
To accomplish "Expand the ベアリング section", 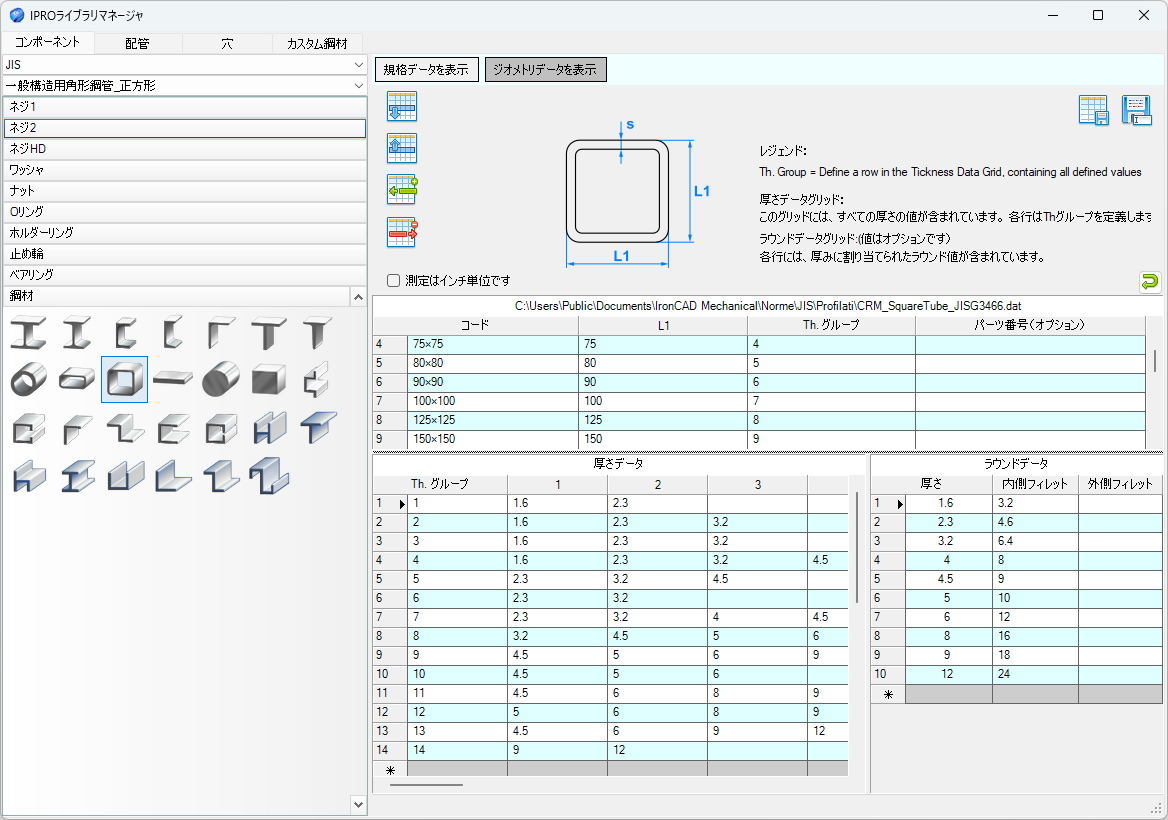I will [x=185, y=275].
